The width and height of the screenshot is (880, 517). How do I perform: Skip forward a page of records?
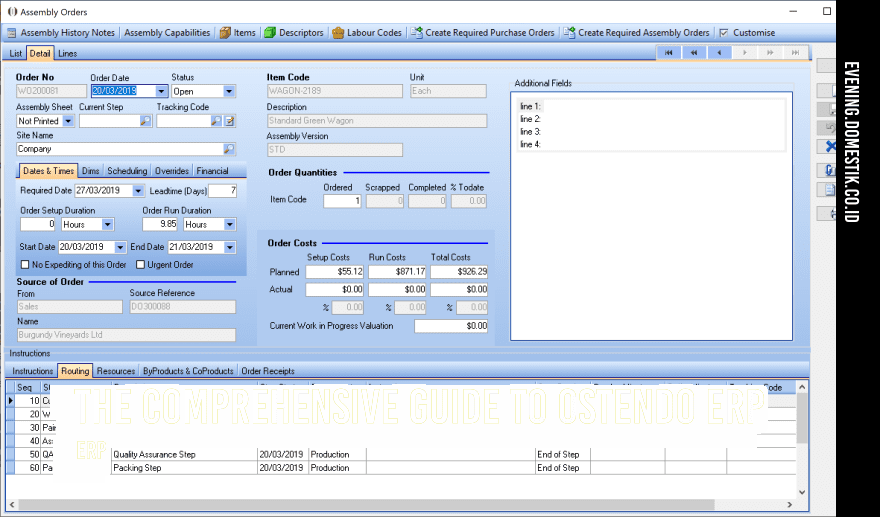click(770, 52)
